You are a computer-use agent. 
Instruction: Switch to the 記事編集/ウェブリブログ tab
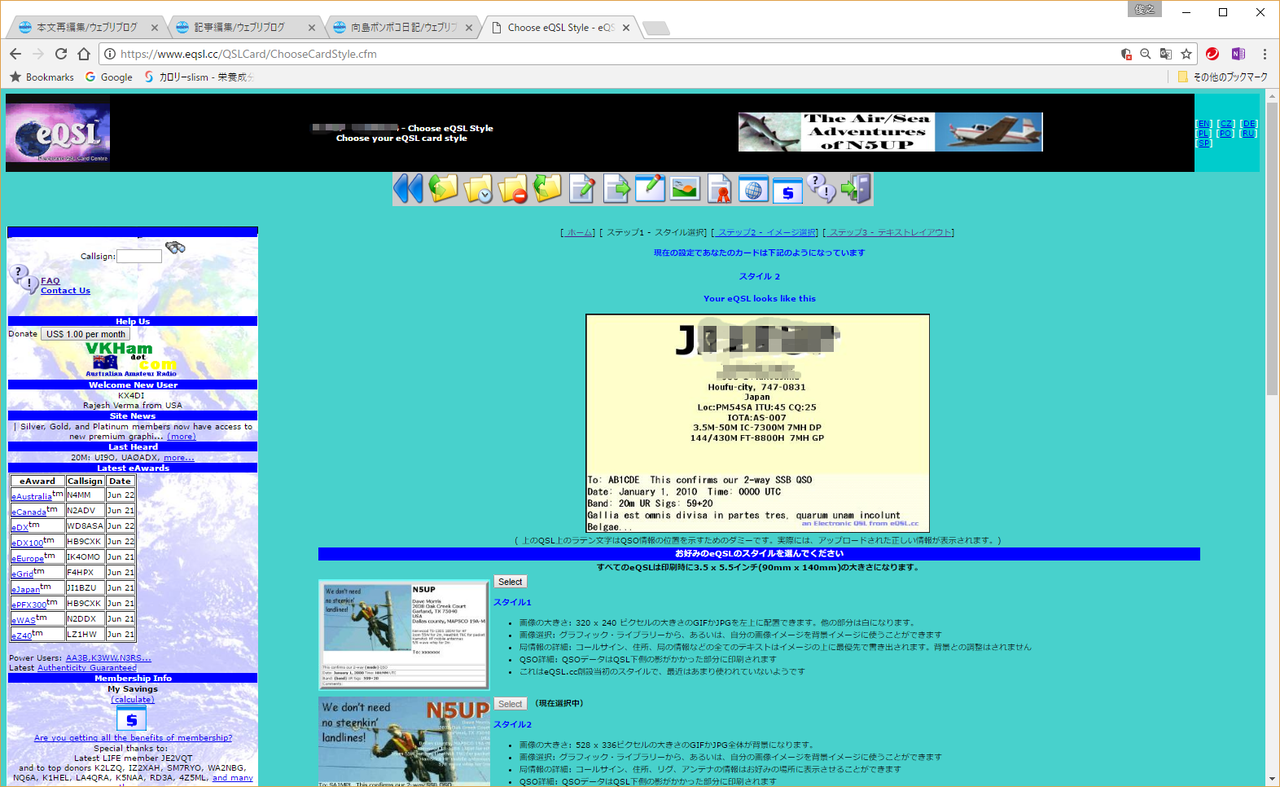click(244, 27)
